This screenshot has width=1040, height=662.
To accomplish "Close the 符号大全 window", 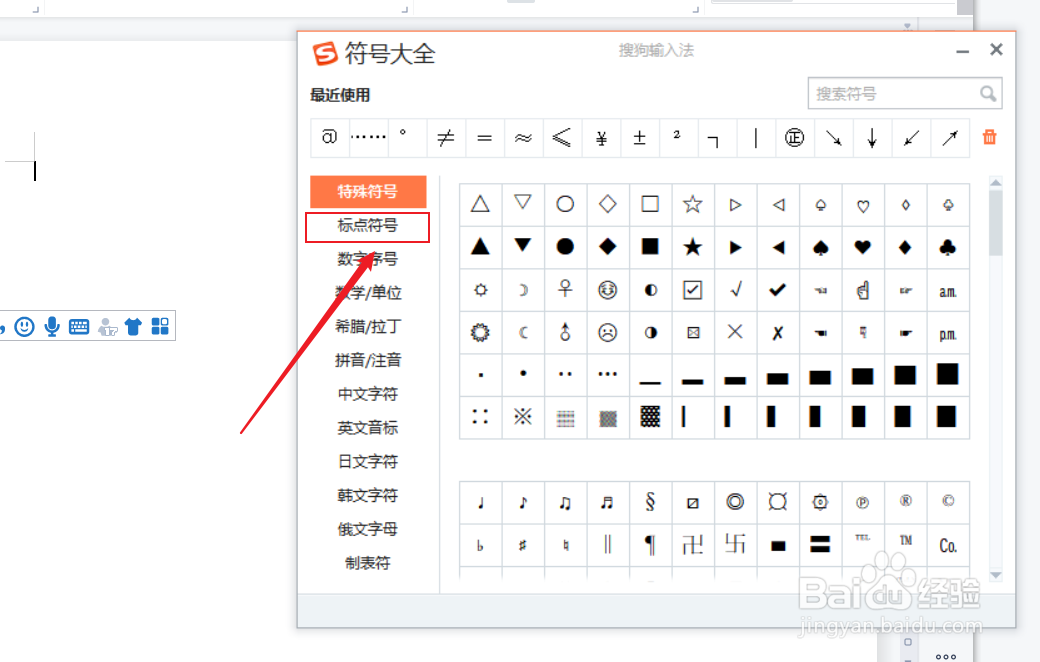I will point(996,50).
